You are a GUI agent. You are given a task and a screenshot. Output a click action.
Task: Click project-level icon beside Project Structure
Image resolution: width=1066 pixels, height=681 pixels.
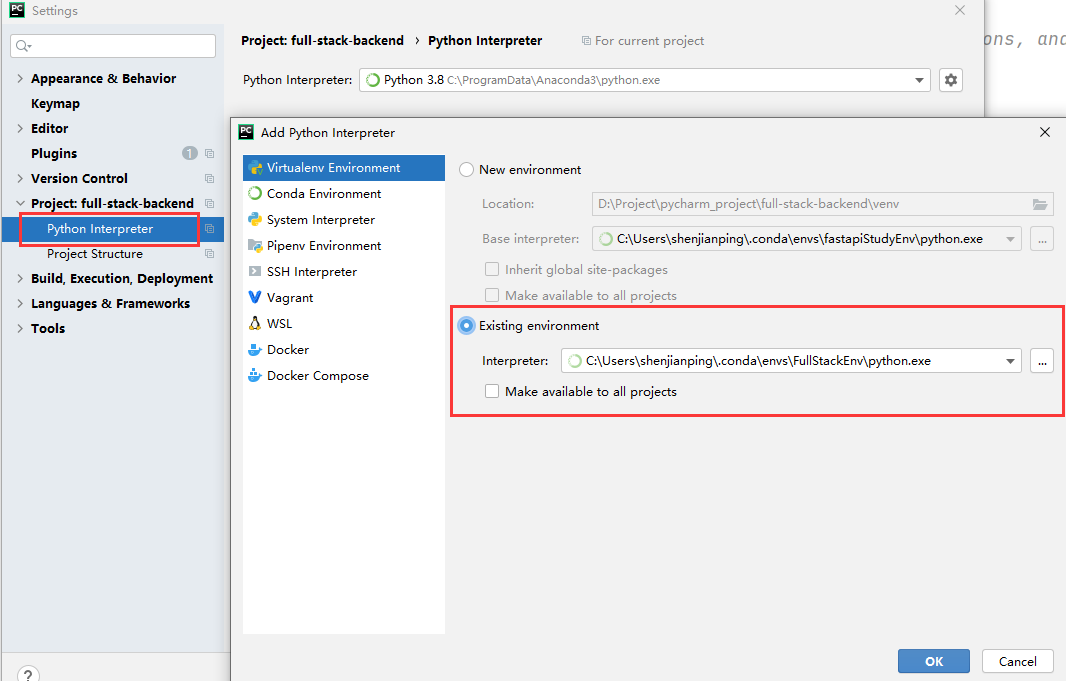coord(209,254)
